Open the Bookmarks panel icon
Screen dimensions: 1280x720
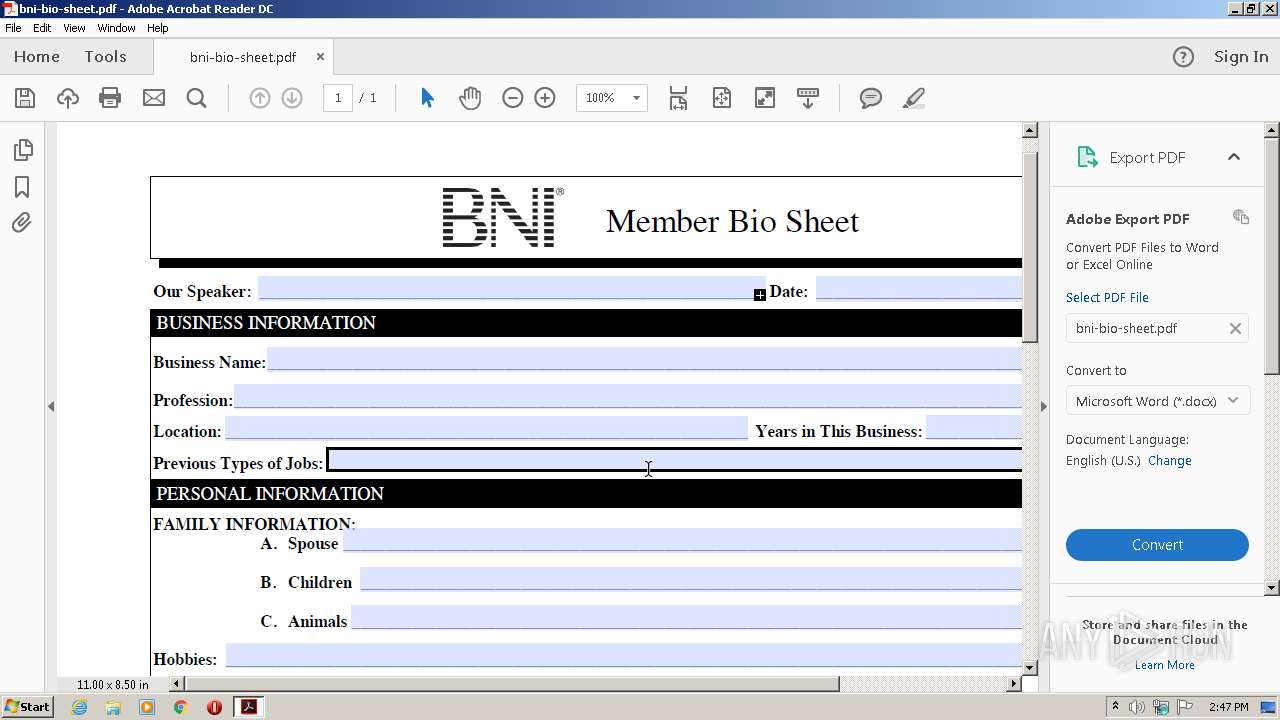click(22, 187)
